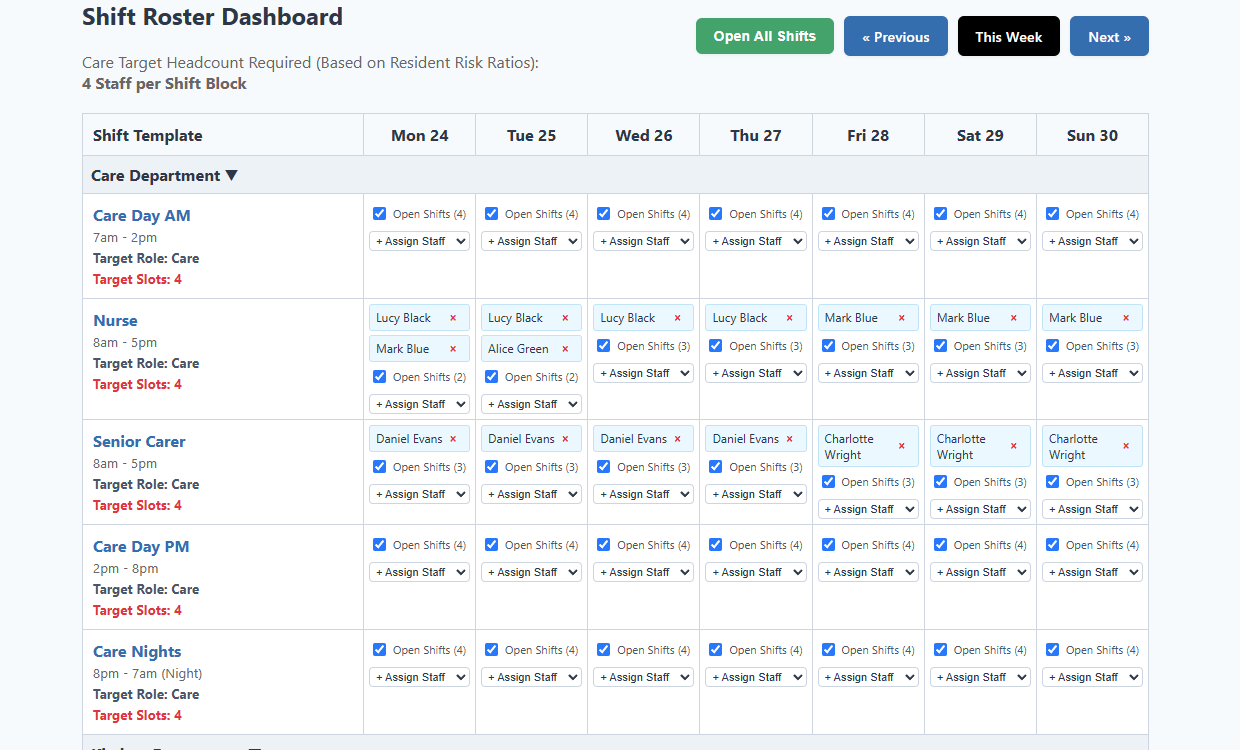Remove Daniel Evans from Senior Carer Wed 26
The image size is (1240, 750).
(677, 439)
